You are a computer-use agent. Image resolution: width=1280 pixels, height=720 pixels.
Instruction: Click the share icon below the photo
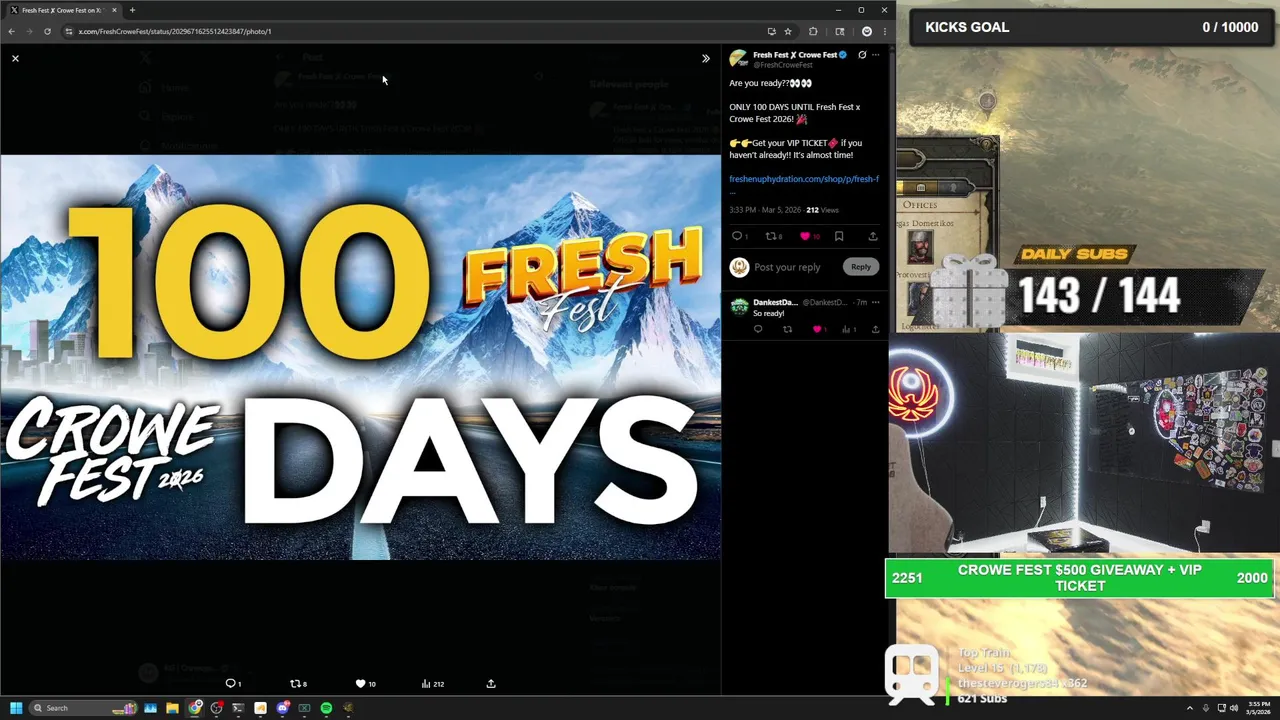click(x=491, y=684)
